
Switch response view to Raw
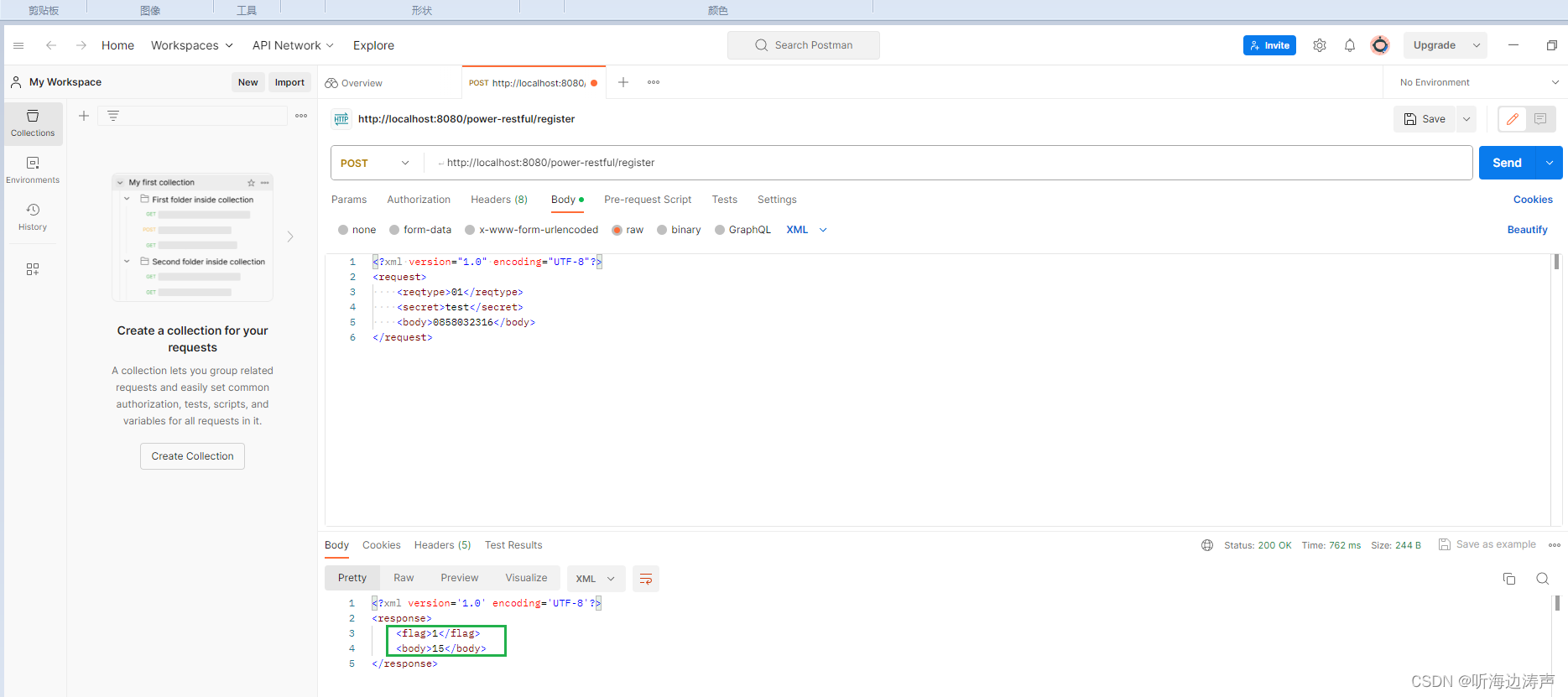(x=404, y=578)
